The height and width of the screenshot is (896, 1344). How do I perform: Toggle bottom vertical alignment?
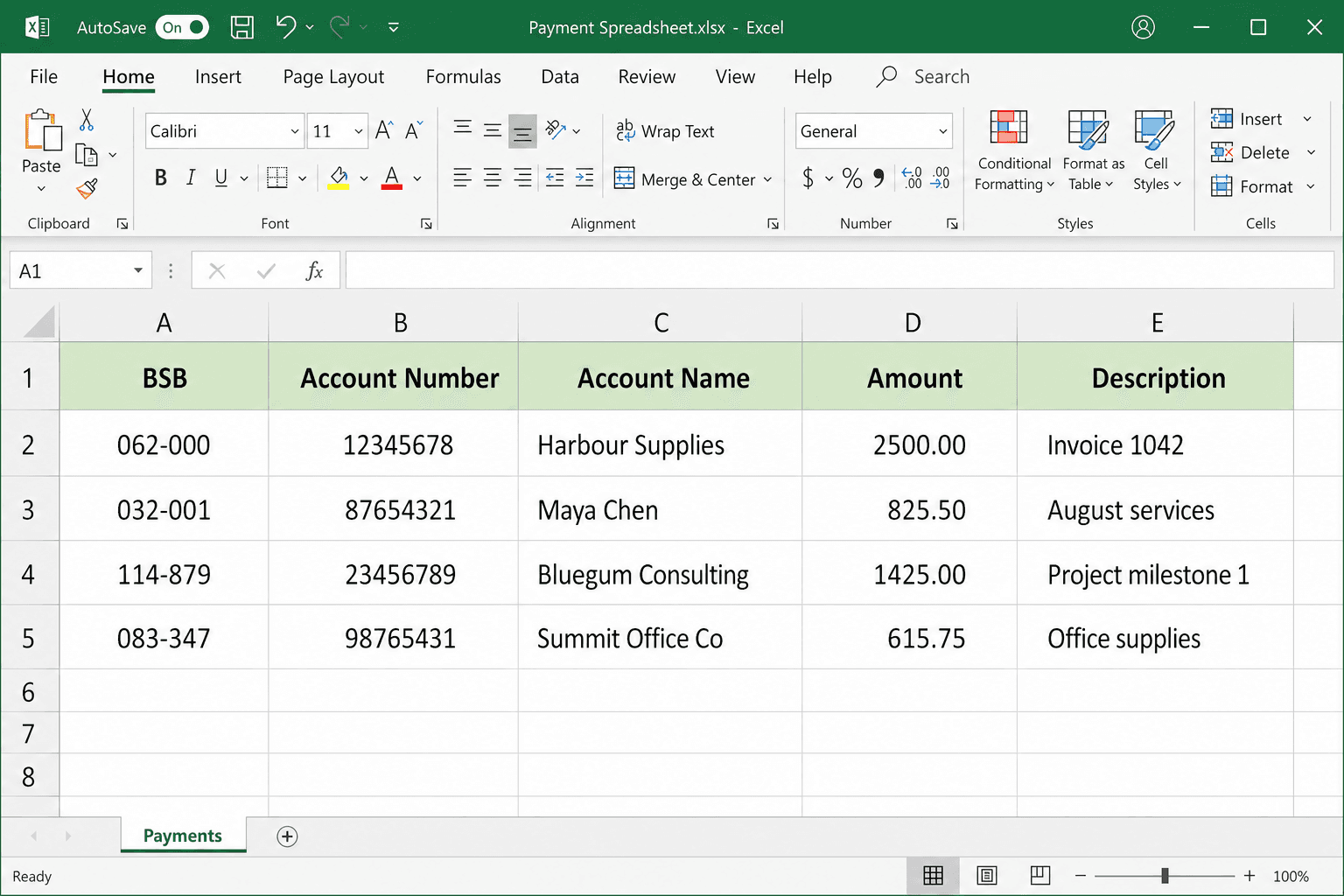pos(522,131)
